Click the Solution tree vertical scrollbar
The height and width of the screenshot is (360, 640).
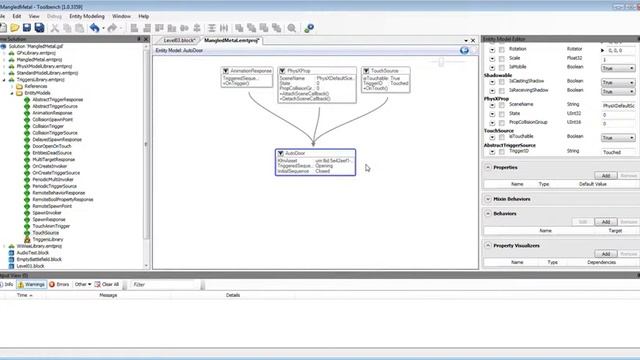[146, 143]
